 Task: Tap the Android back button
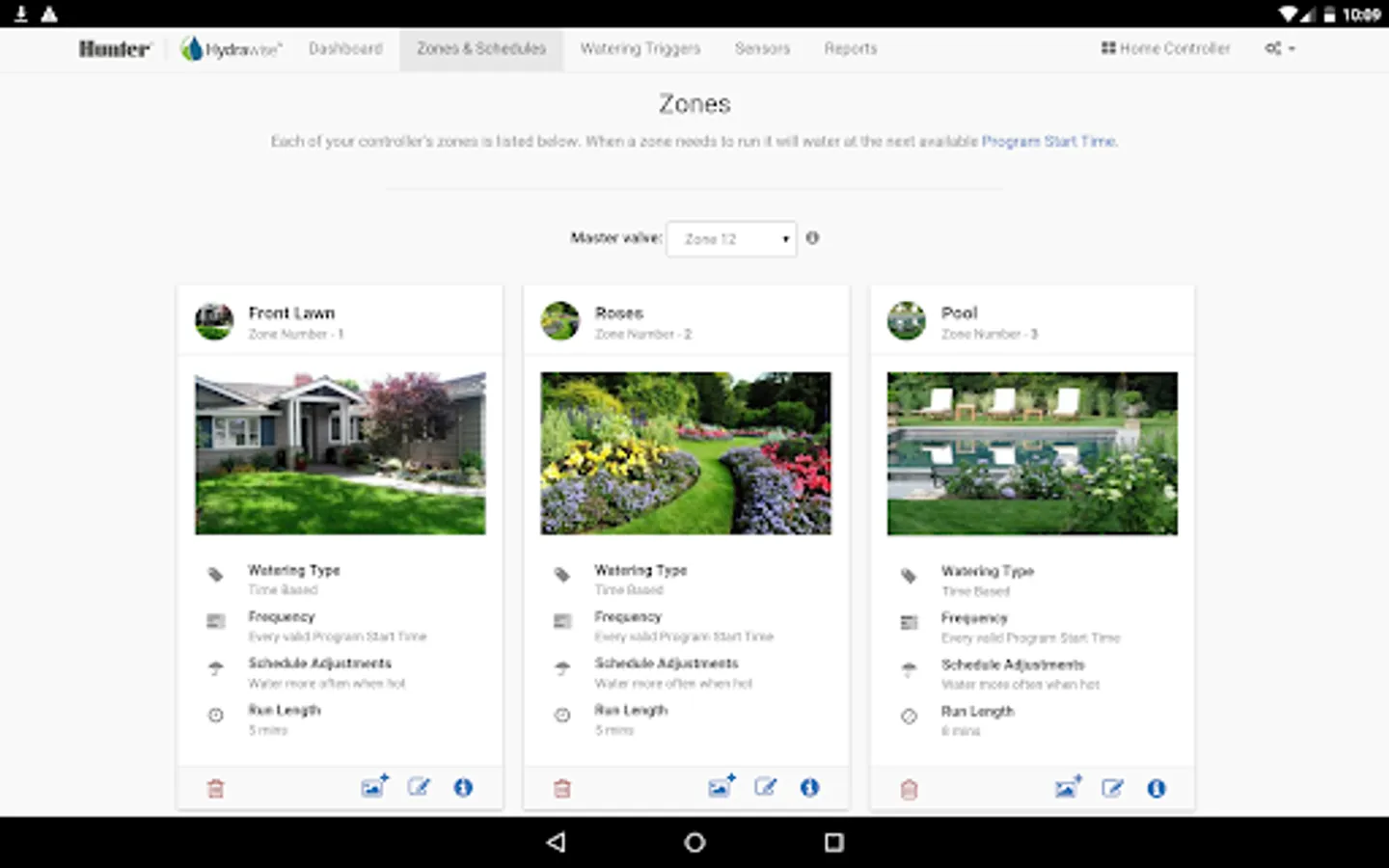pyautogui.click(x=556, y=842)
